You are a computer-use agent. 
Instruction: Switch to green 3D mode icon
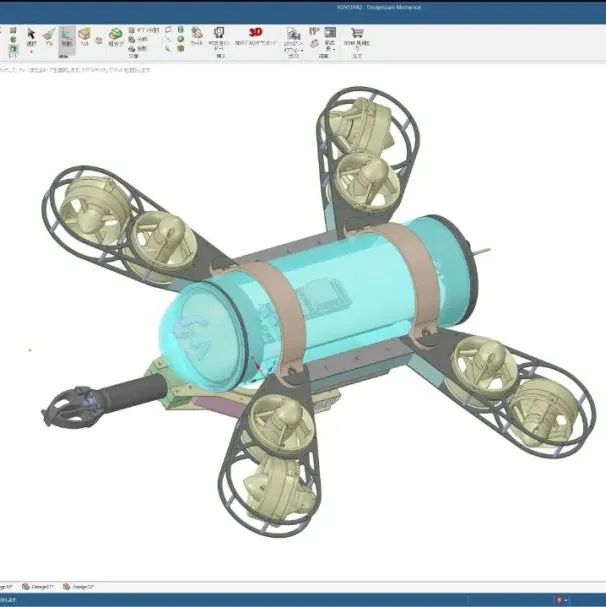pyautogui.click(x=13, y=49)
